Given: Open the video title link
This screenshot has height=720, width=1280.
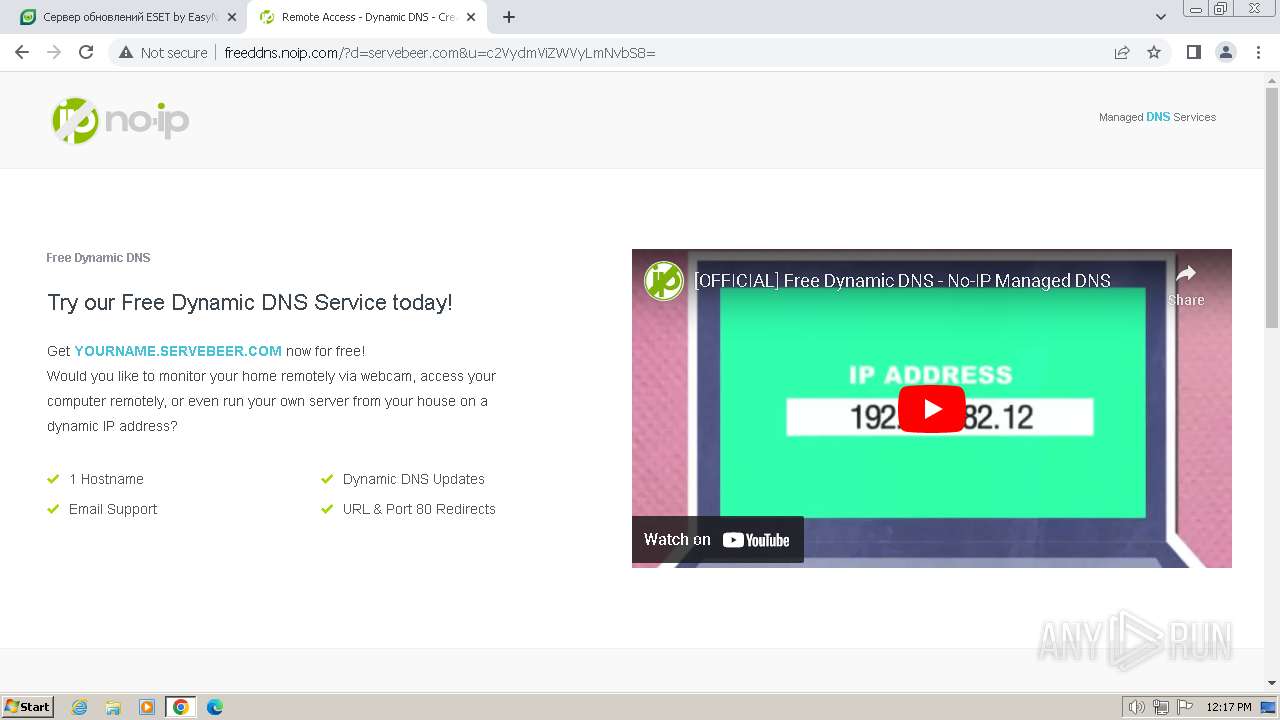Looking at the screenshot, I should point(902,281).
